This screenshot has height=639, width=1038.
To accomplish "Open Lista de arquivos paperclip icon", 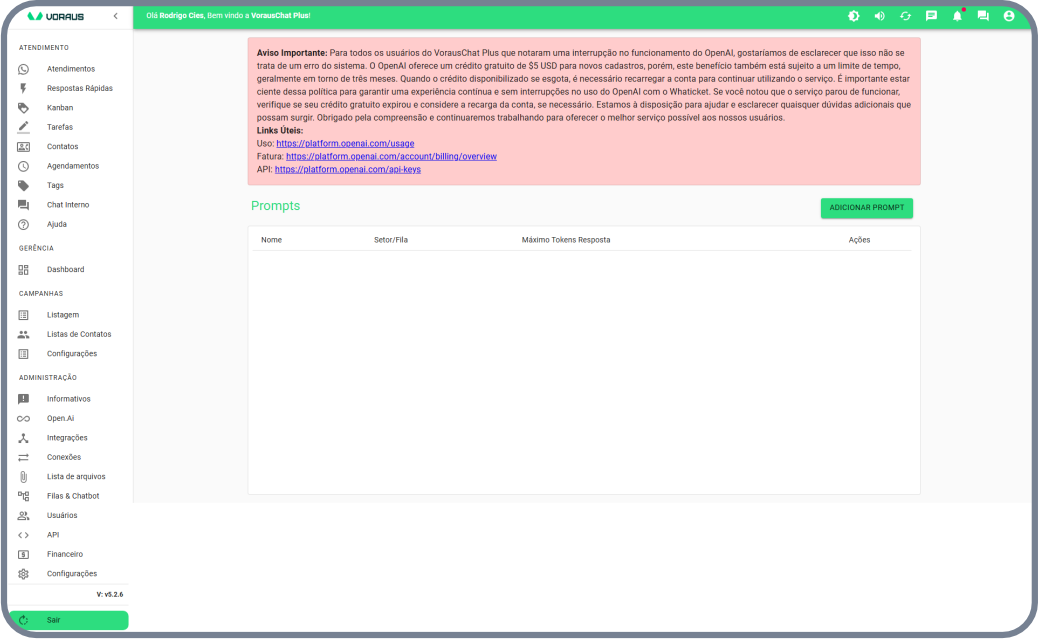I will tap(24, 477).
